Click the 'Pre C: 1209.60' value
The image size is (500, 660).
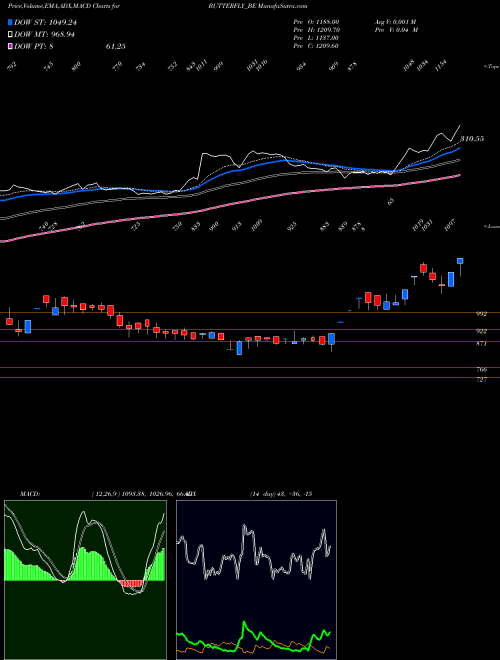[x=316, y=46]
